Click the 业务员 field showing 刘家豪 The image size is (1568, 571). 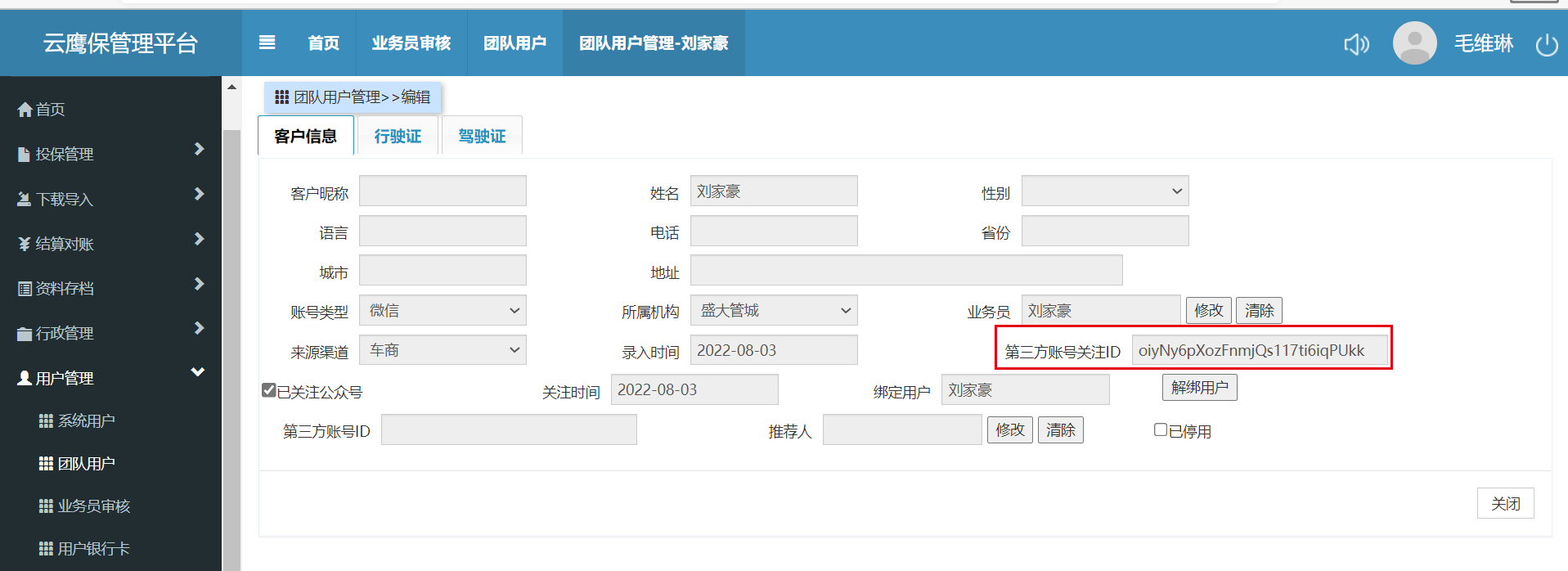coord(1101,310)
